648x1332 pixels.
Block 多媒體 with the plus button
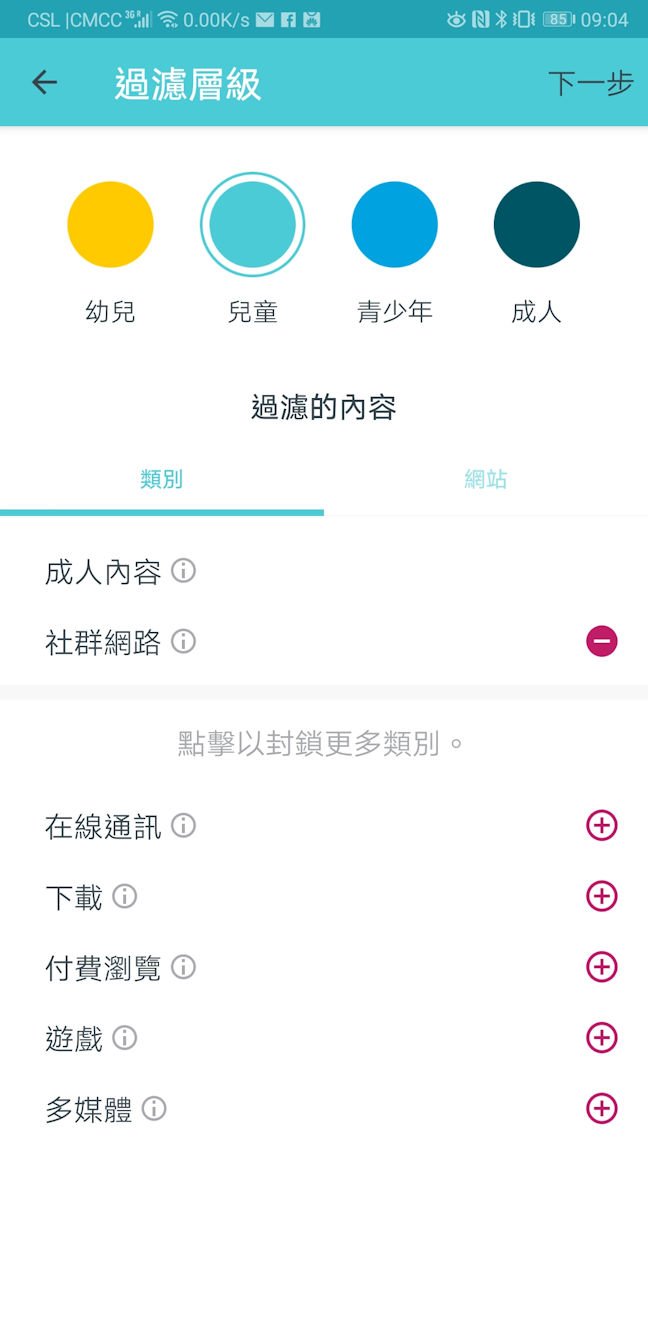[x=601, y=1109]
